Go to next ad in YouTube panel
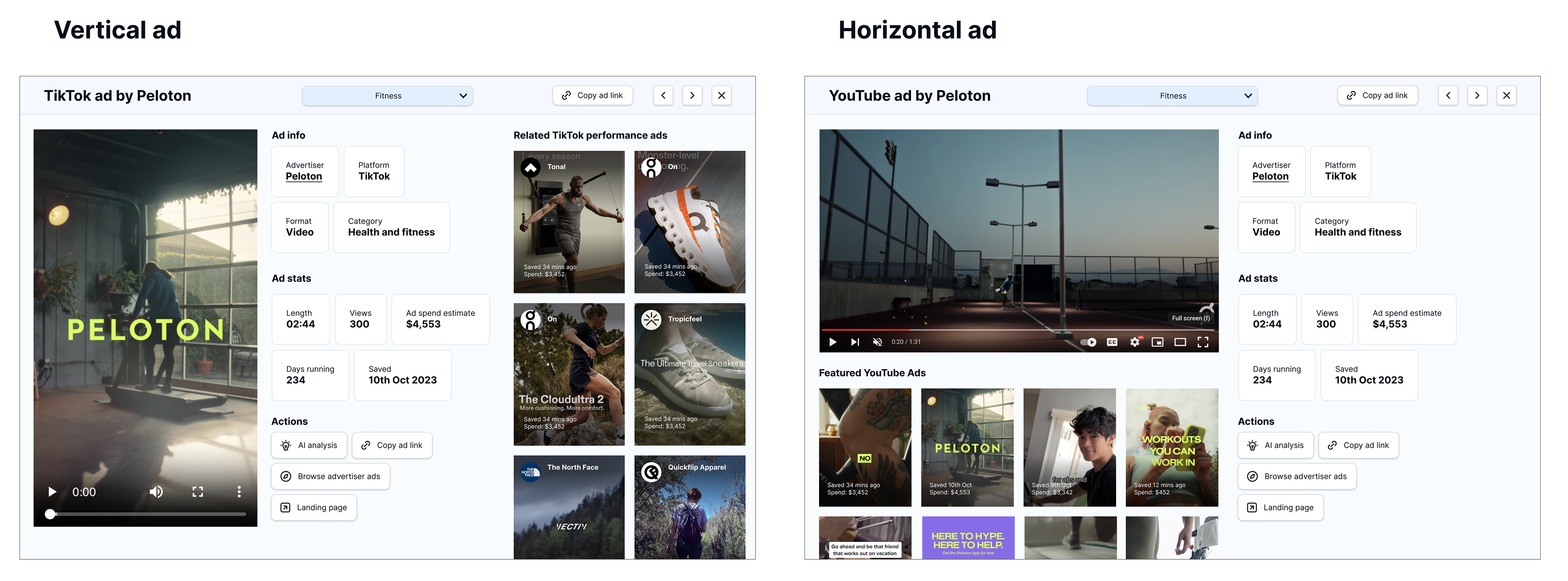This screenshot has width=1568, height=581. (1477, 95)
